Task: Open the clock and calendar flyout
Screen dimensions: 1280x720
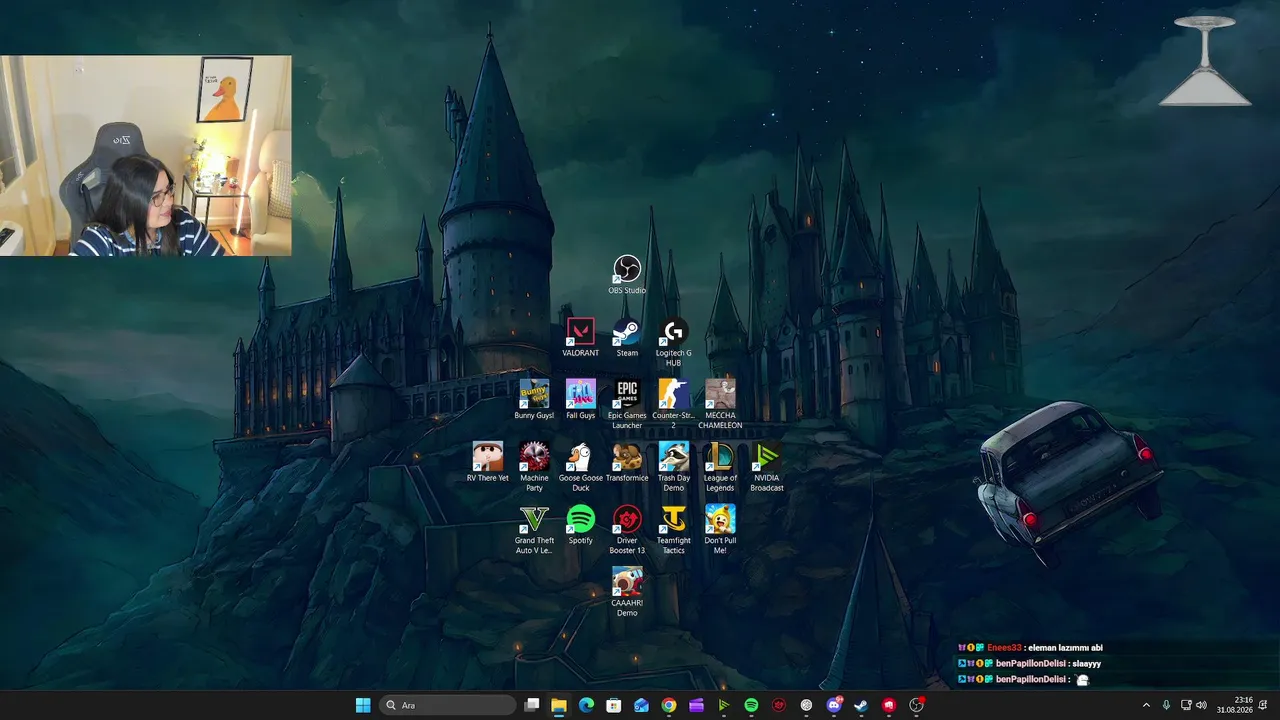Action: point(1236,705)
